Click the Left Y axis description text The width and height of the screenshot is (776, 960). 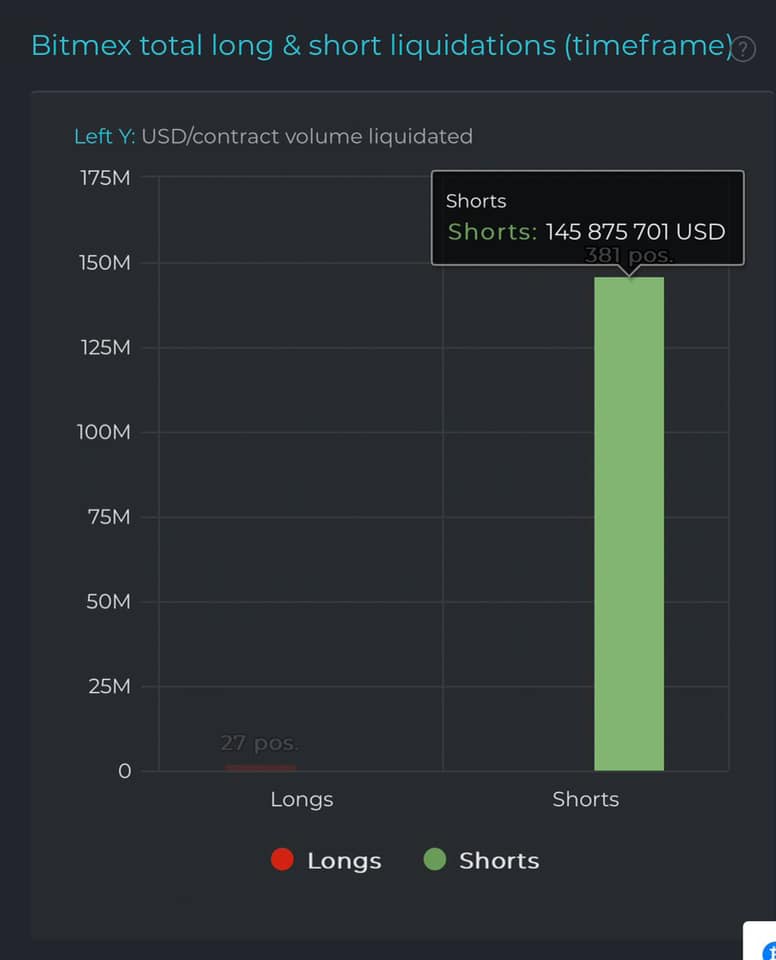(273, 136)
